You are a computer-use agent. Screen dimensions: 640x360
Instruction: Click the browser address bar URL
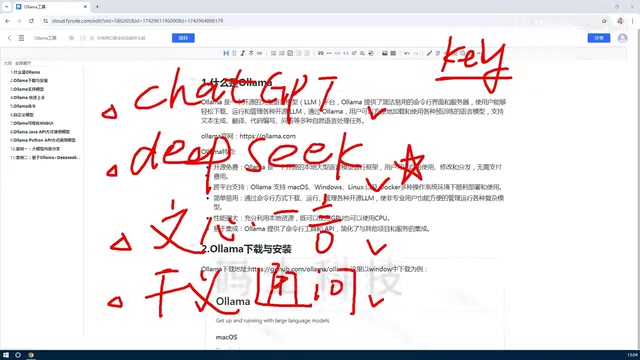[x=138, y=21]
